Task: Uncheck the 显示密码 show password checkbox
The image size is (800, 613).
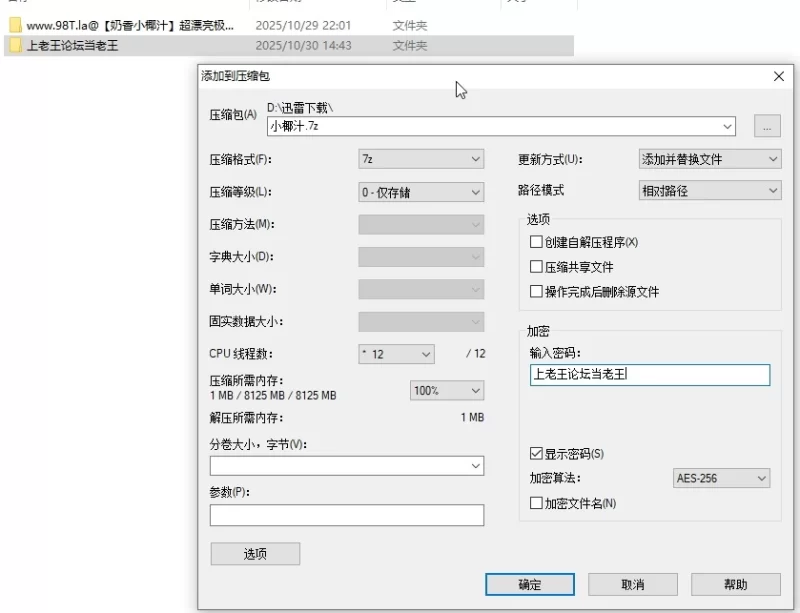Action: click(x=536, y=452)
